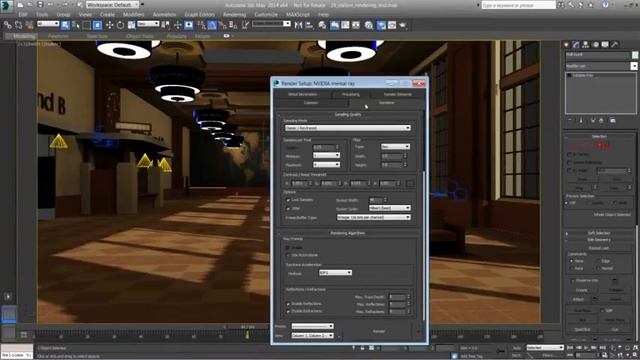Click the Render Setup toolbar icon

tap(381, 25)
